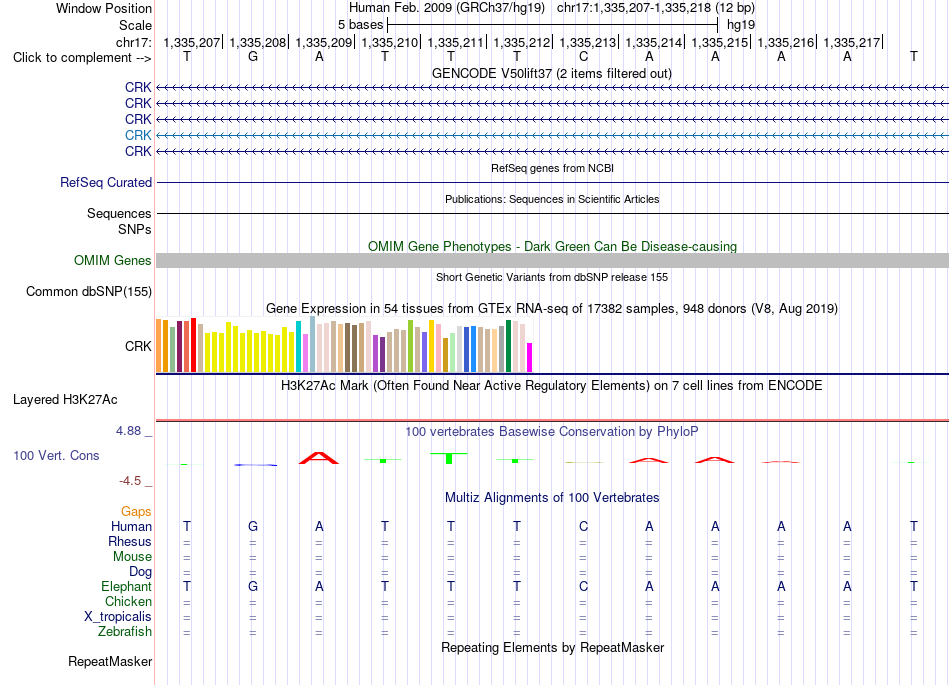The width and height of the screenshot is (950, 685).
Task: Click the G base in the Human alignment row
Action: coord(253,526)
